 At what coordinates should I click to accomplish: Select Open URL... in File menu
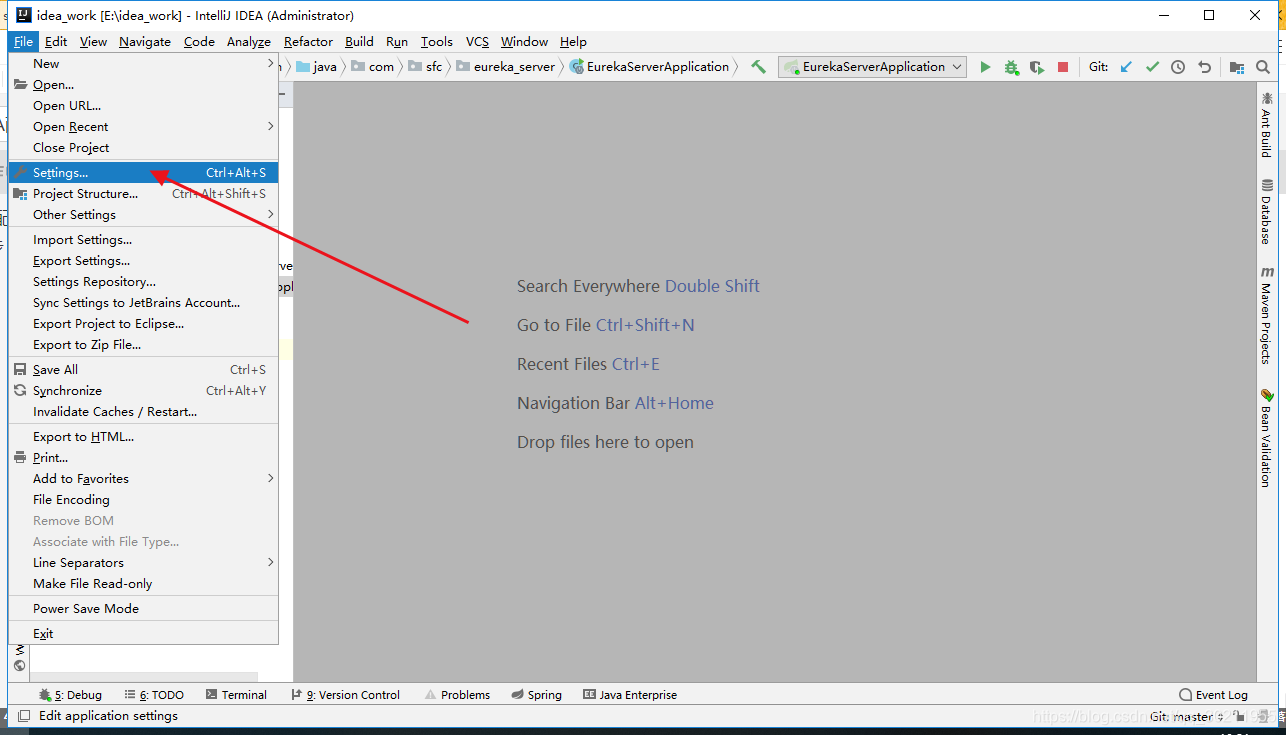point(144,106)
